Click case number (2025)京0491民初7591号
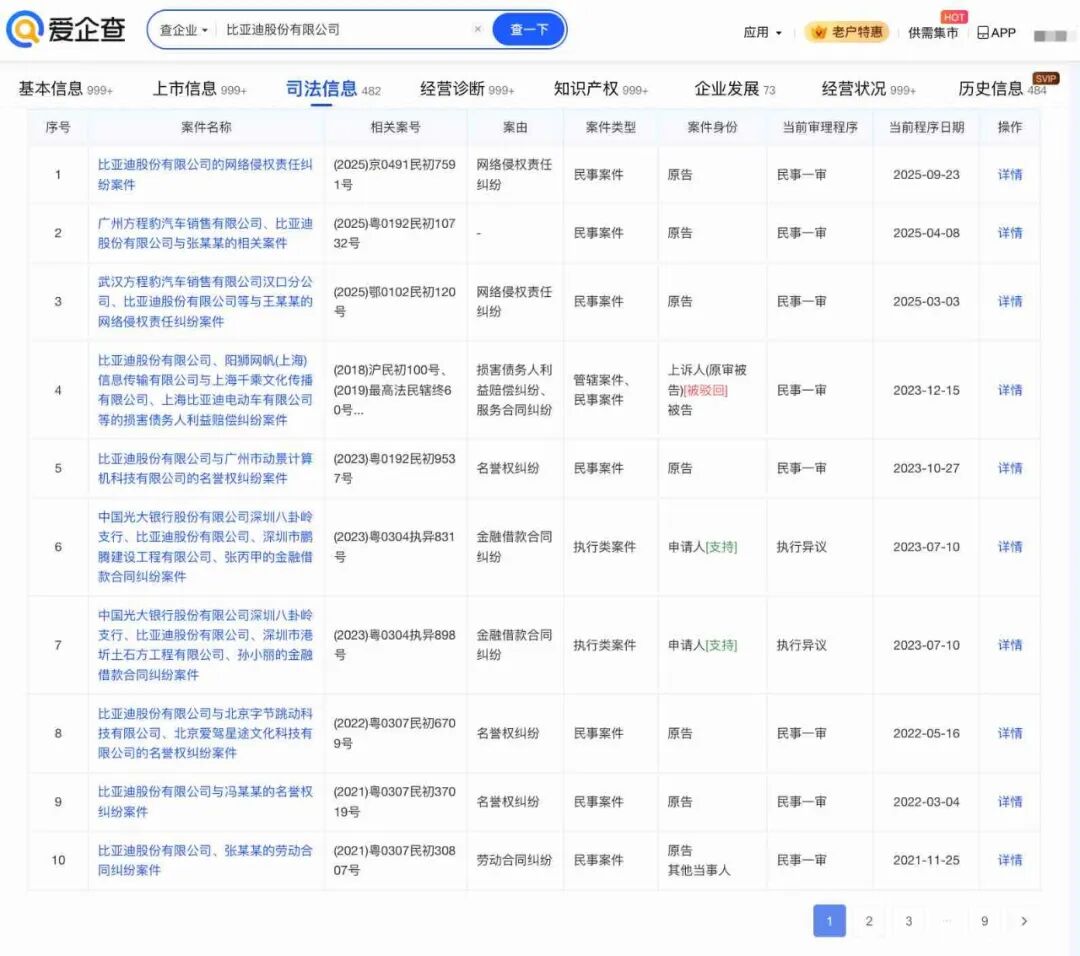 point(395,174)
